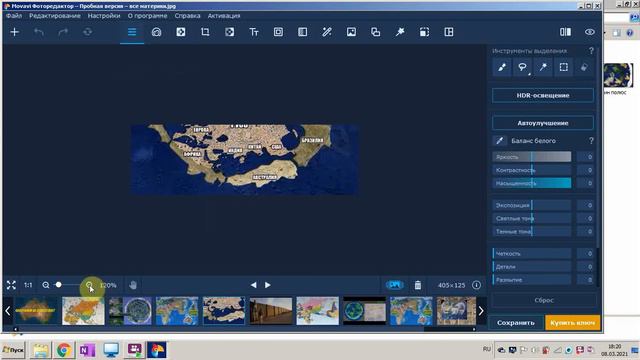Open the resize tool in the toolbar
This screenshot has width=640, height=360.
pyautogui.click(x=424, y=32)
